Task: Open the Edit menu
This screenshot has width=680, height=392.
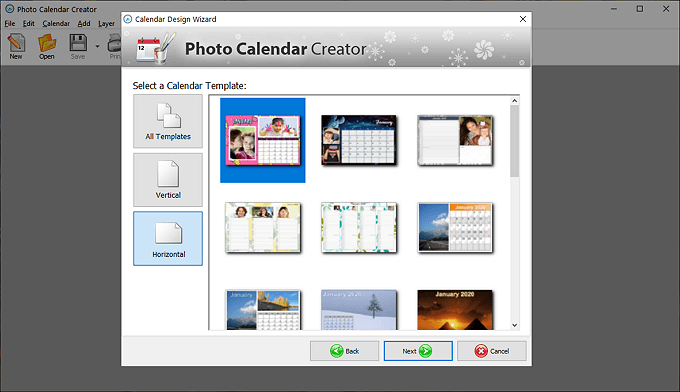Action: [x=29, y=23]
